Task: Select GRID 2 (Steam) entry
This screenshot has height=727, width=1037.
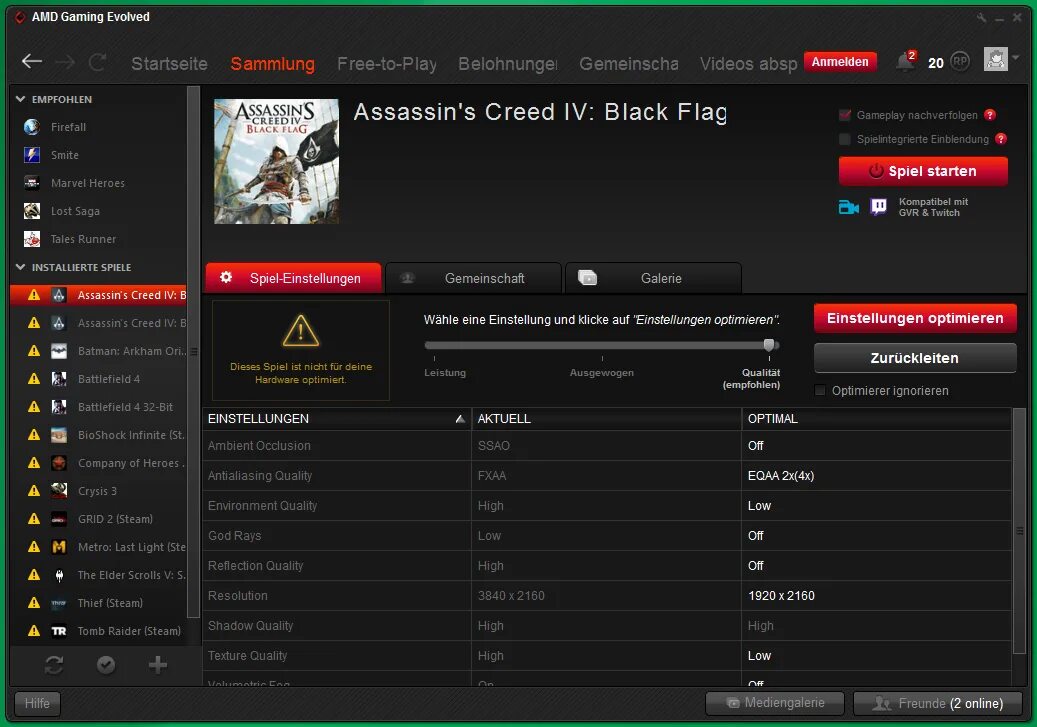Action: pyautogui.click(x=99, y=519)
